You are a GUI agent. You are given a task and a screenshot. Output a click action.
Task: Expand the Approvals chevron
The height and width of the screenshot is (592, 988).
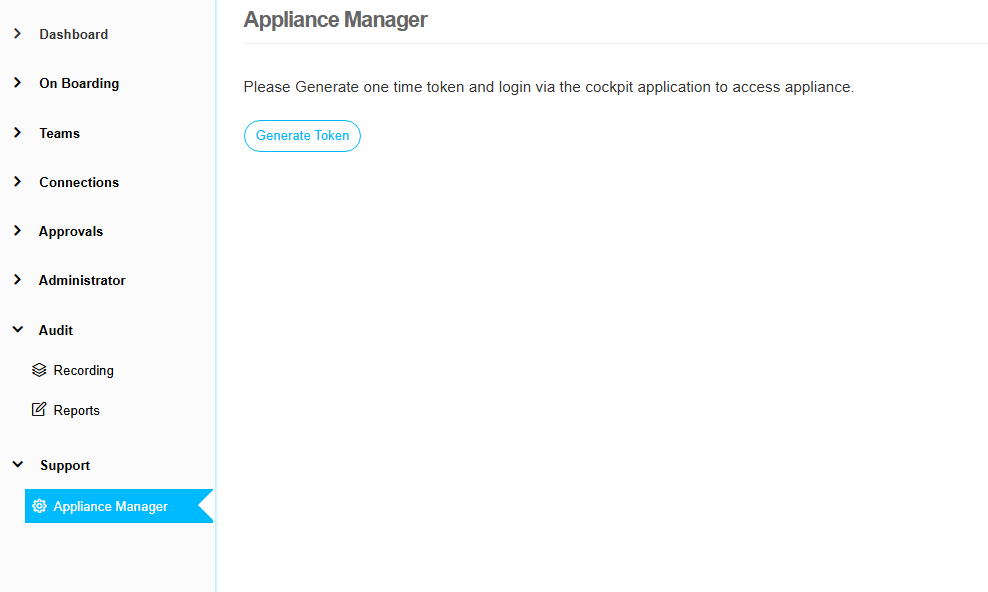[18, 231]
